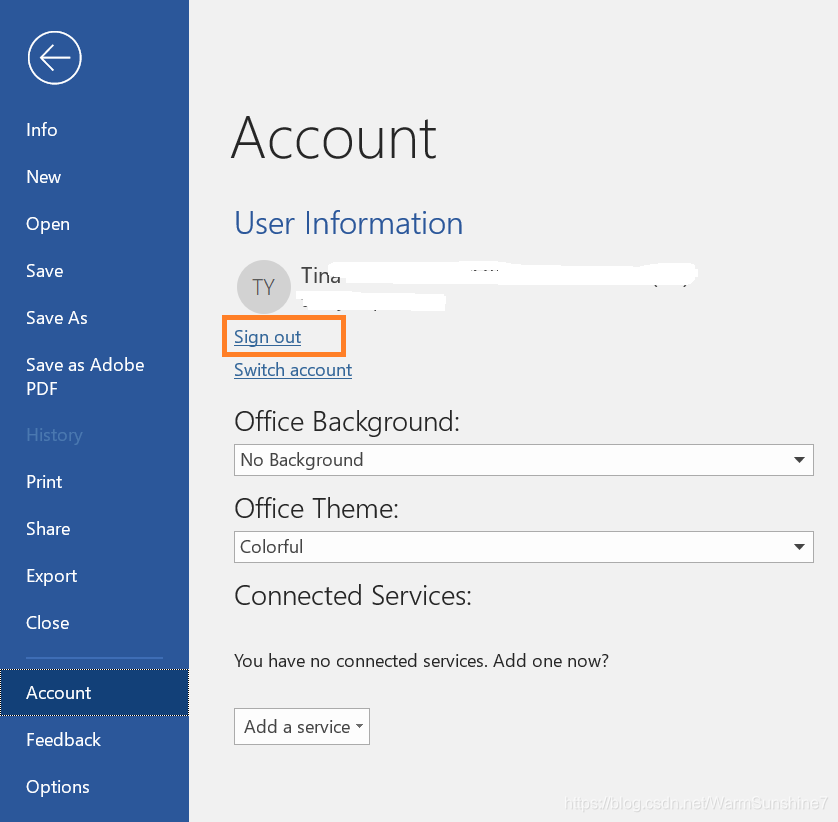The height and width of the screenshot is (822, 838).
Task: Select Save As option
Action: pyautogui.click(x=57, y=318)
